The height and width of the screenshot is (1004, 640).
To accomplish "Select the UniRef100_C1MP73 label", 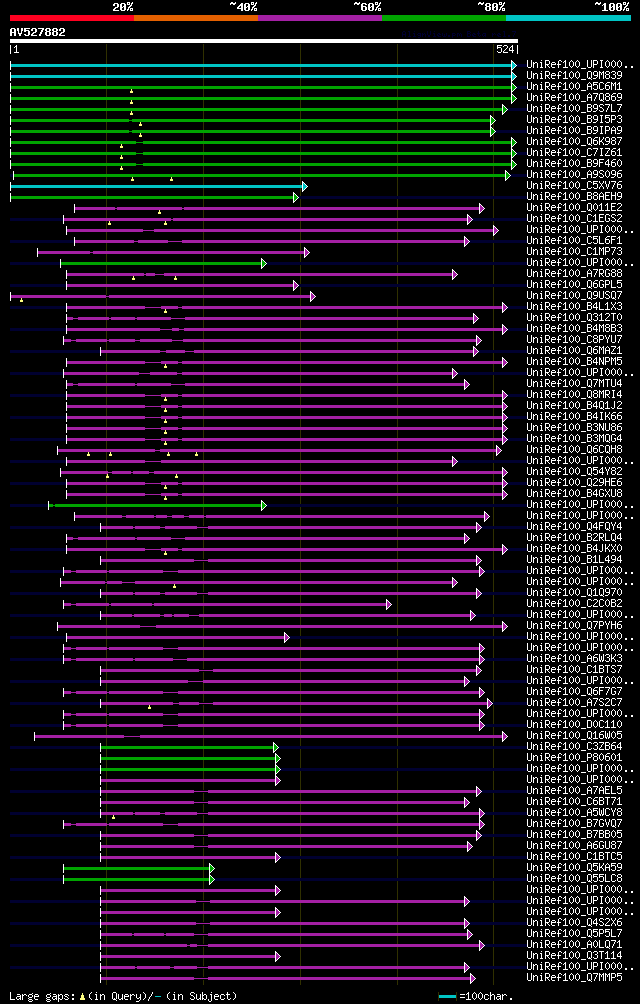I will tap(573, 252).
